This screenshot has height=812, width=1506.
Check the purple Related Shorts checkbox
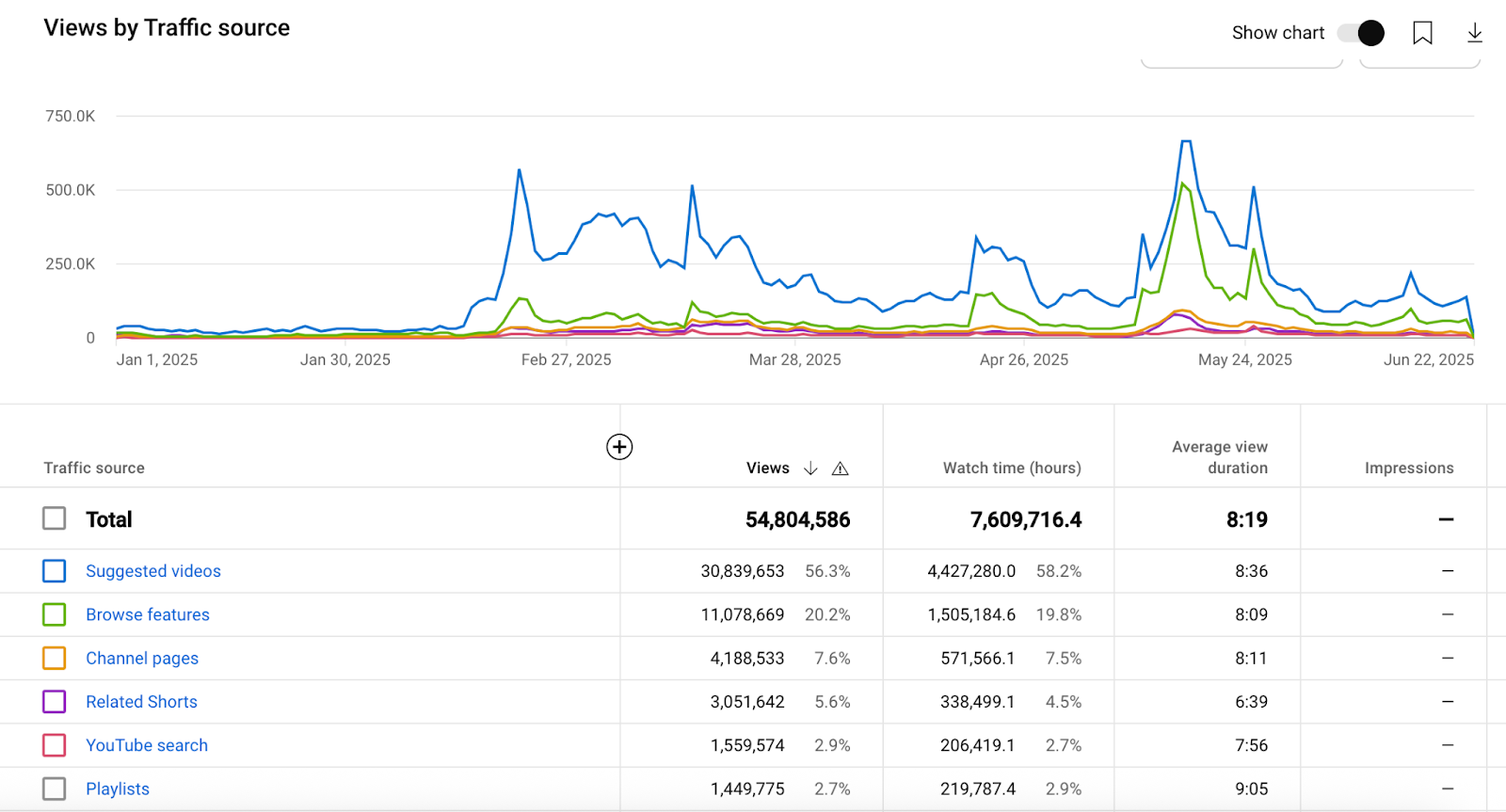[55, 702]
